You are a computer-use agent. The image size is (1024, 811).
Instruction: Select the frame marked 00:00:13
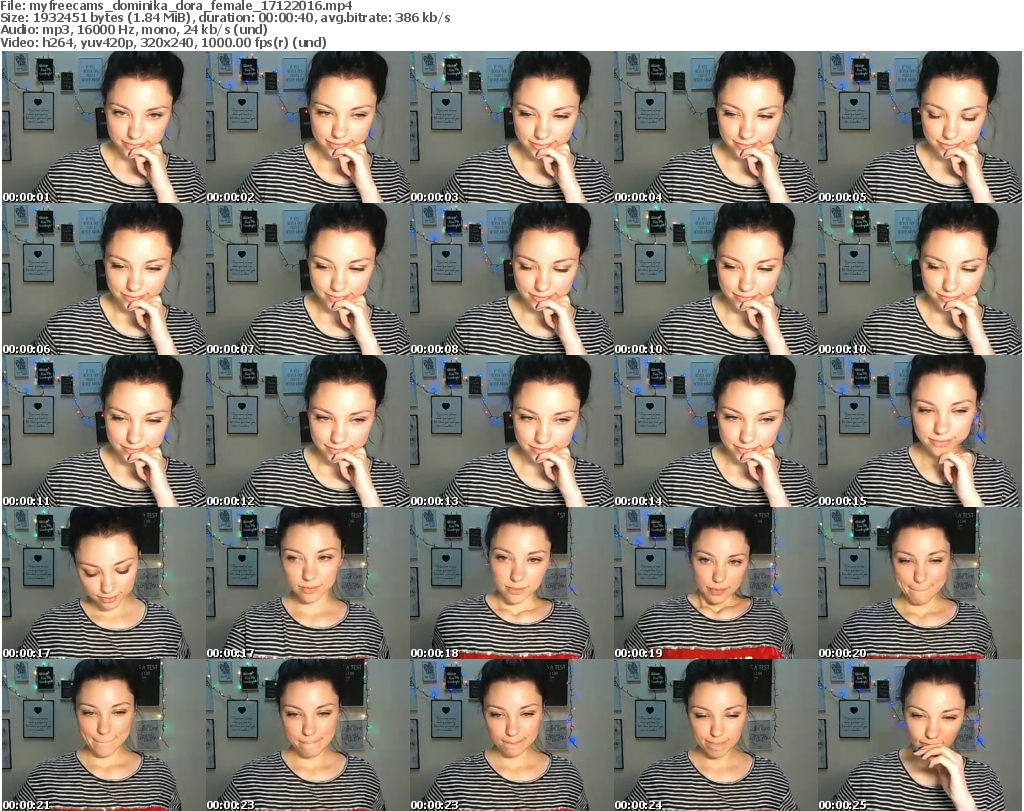pos(512,432)
